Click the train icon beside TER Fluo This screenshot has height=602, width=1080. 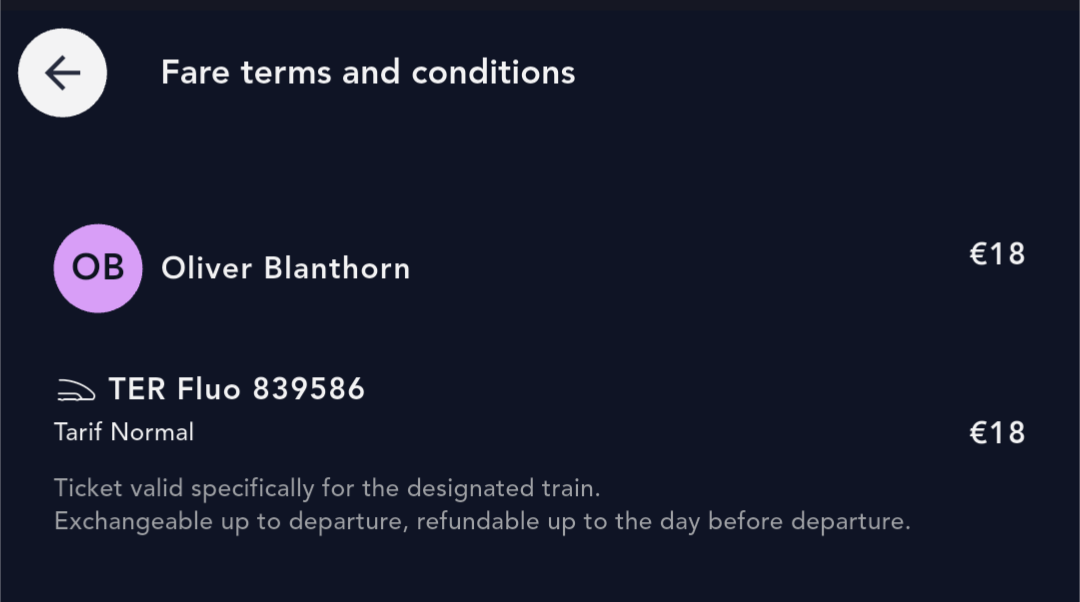coord(76,390)
